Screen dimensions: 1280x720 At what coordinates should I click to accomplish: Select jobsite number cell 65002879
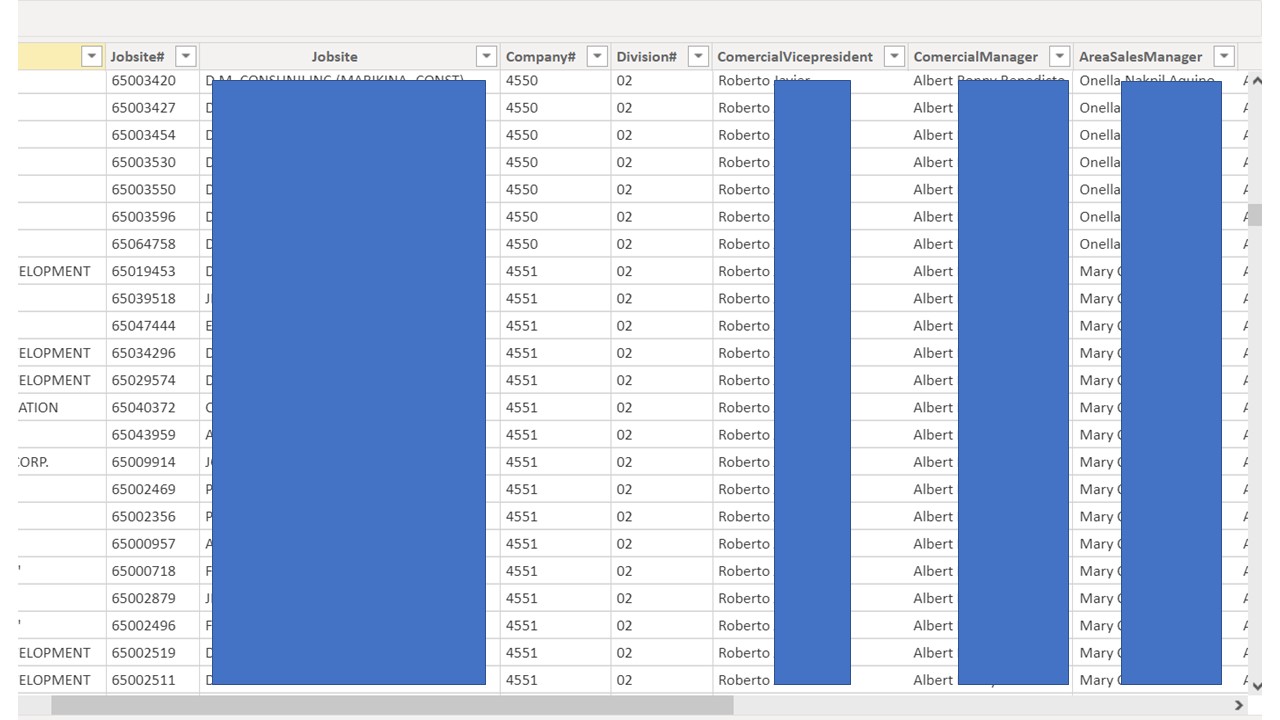tap(152, 598)
